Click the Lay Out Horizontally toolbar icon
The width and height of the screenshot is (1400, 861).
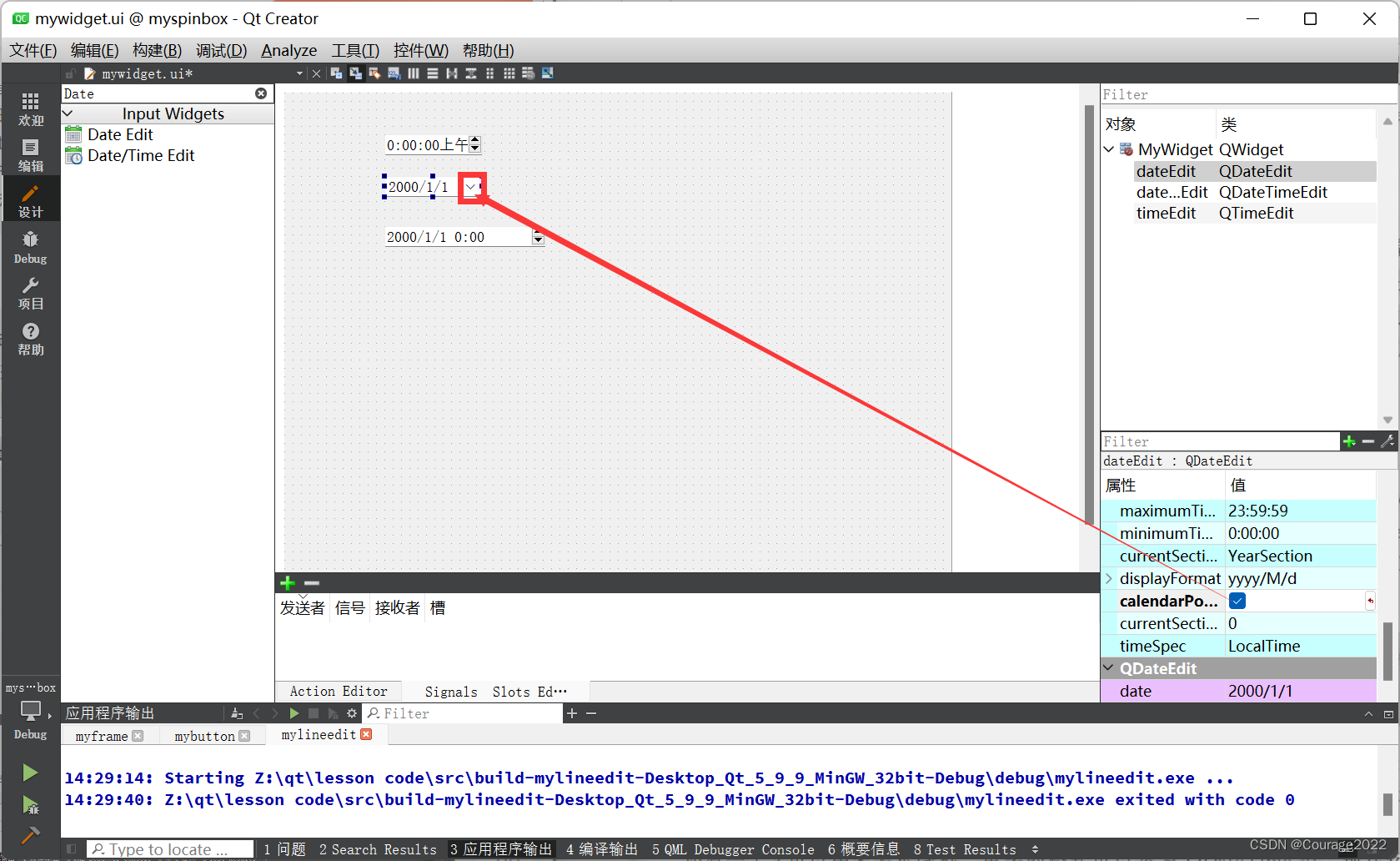413,73
